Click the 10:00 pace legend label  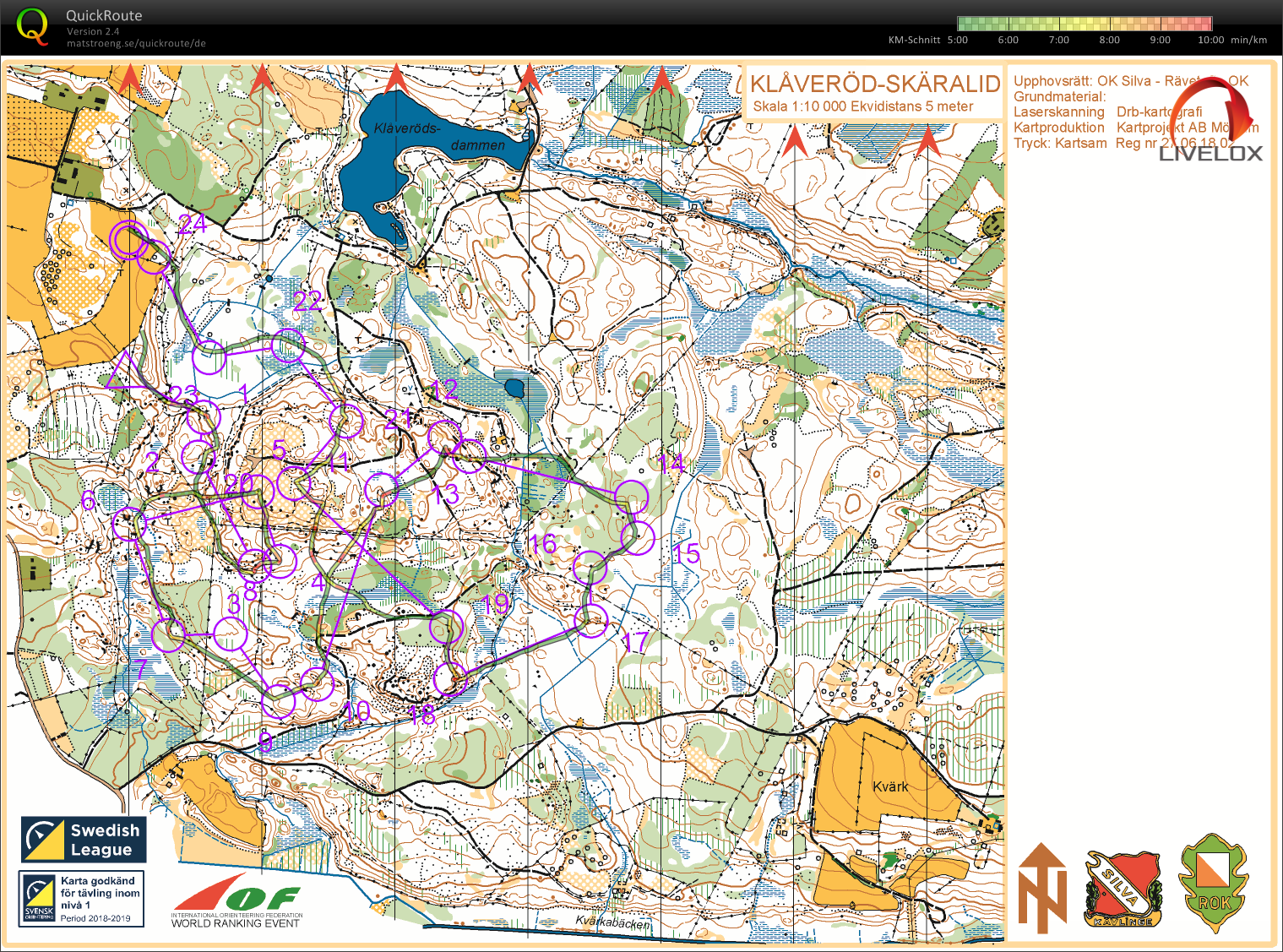[1210, 40]
